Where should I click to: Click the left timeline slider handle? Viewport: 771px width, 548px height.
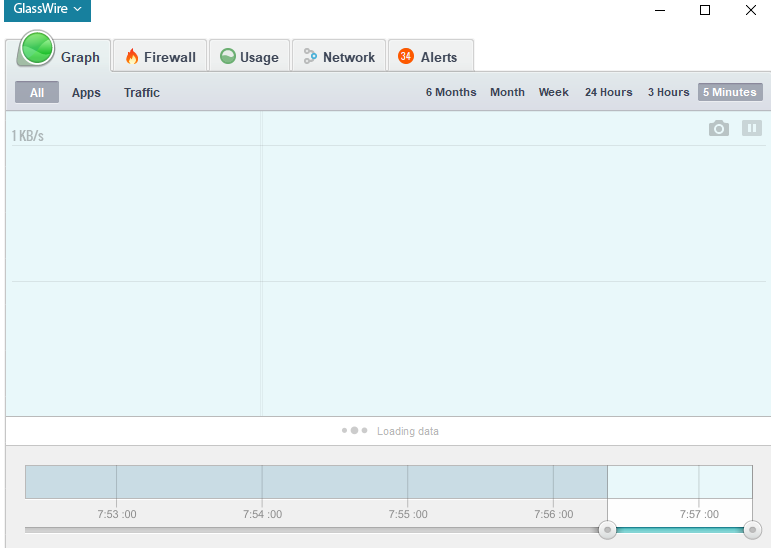point(607,529)
